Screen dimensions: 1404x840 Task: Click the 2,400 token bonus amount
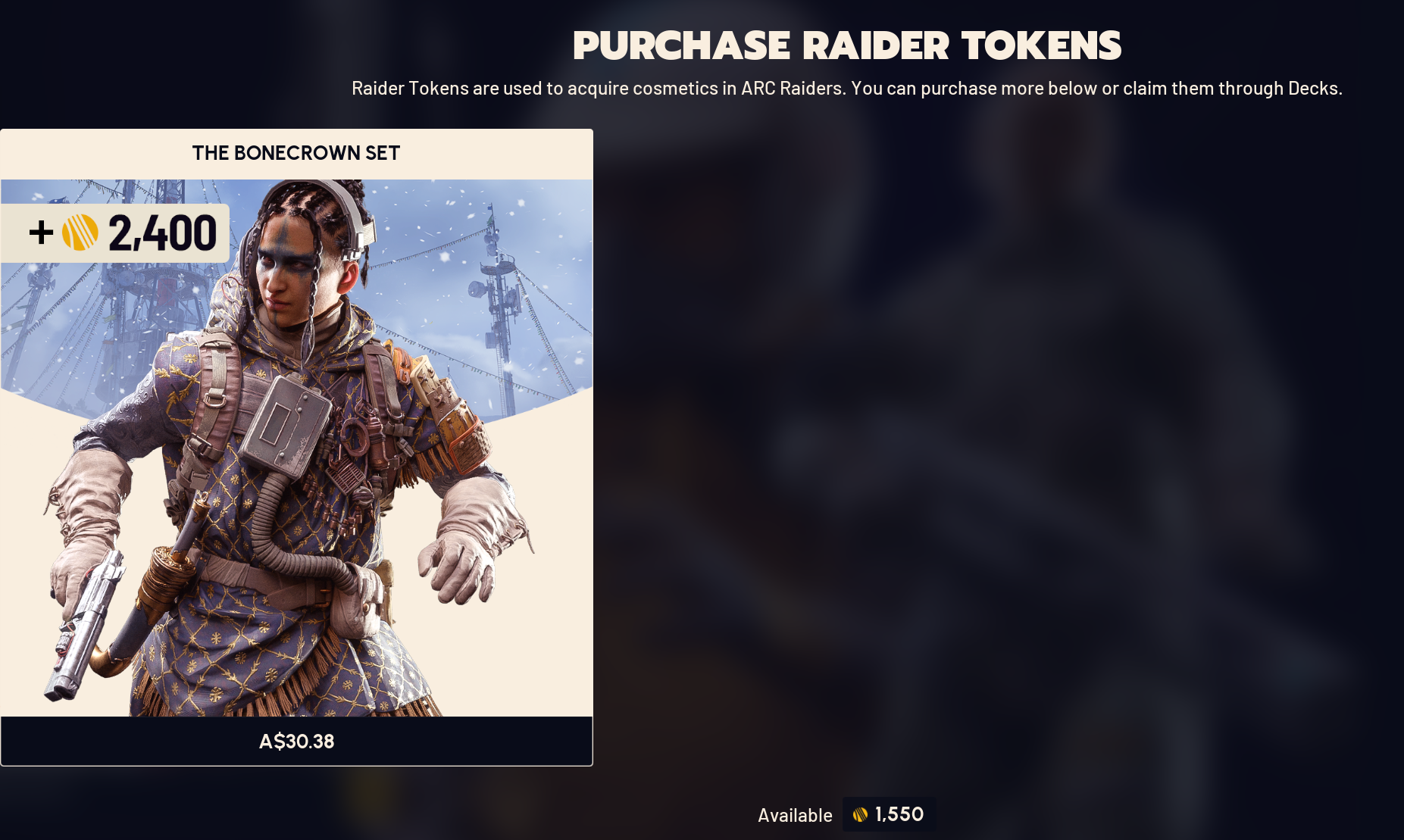162,233
